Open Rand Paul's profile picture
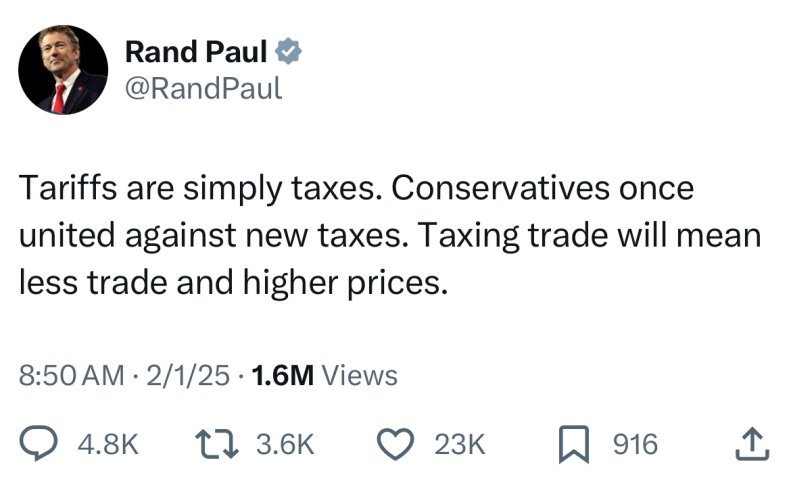This screenshot has width=791, height=500. tap(63, 70)
